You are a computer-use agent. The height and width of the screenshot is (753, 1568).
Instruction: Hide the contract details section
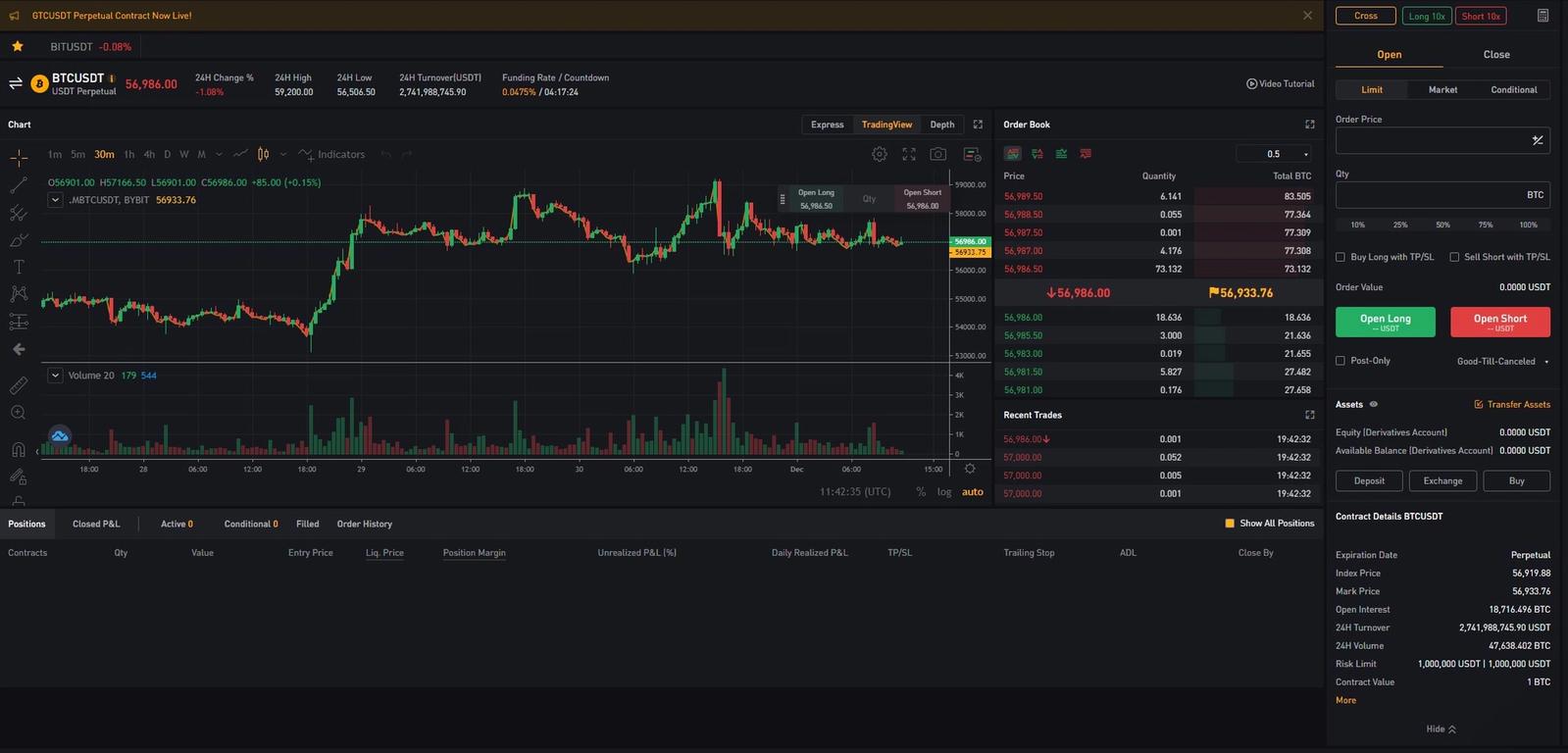1441,728
